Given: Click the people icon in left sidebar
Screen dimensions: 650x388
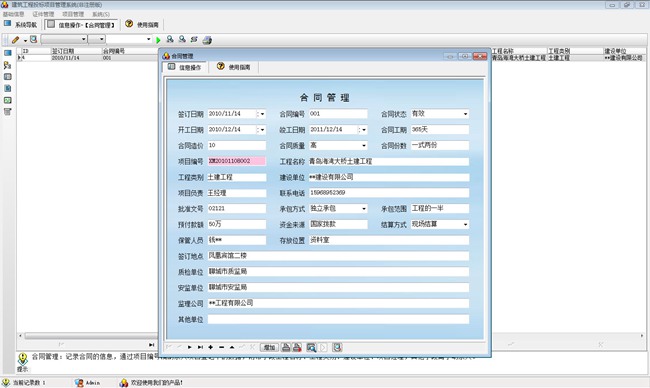Looking at the screenshot, I should 7,65.
